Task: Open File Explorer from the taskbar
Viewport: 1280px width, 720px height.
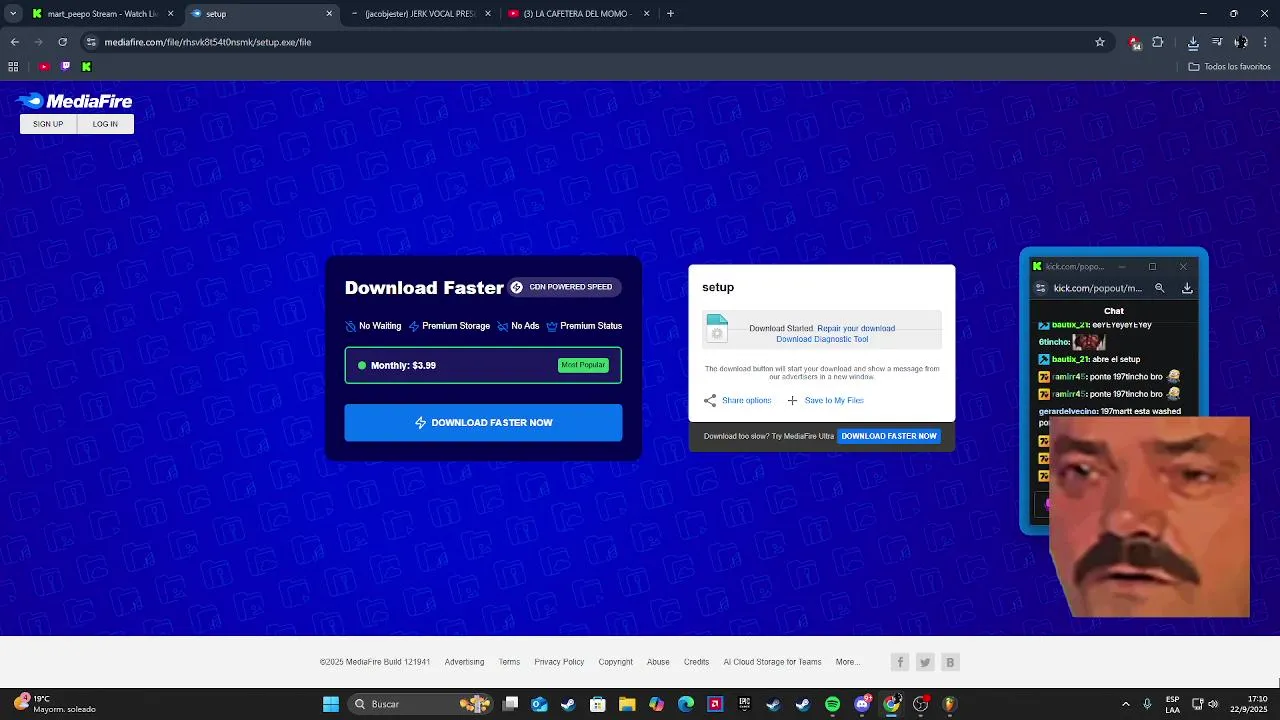Action: (627, 704)
